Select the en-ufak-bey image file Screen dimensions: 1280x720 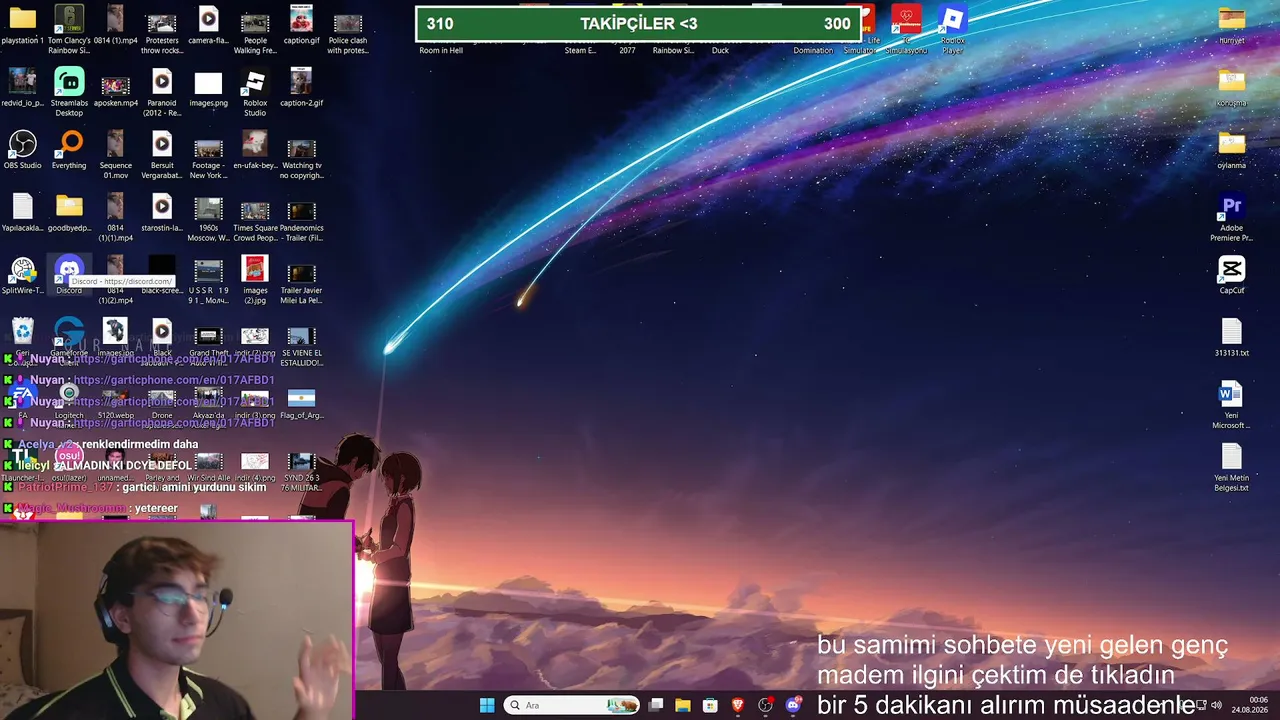click(x=255, y=150)
